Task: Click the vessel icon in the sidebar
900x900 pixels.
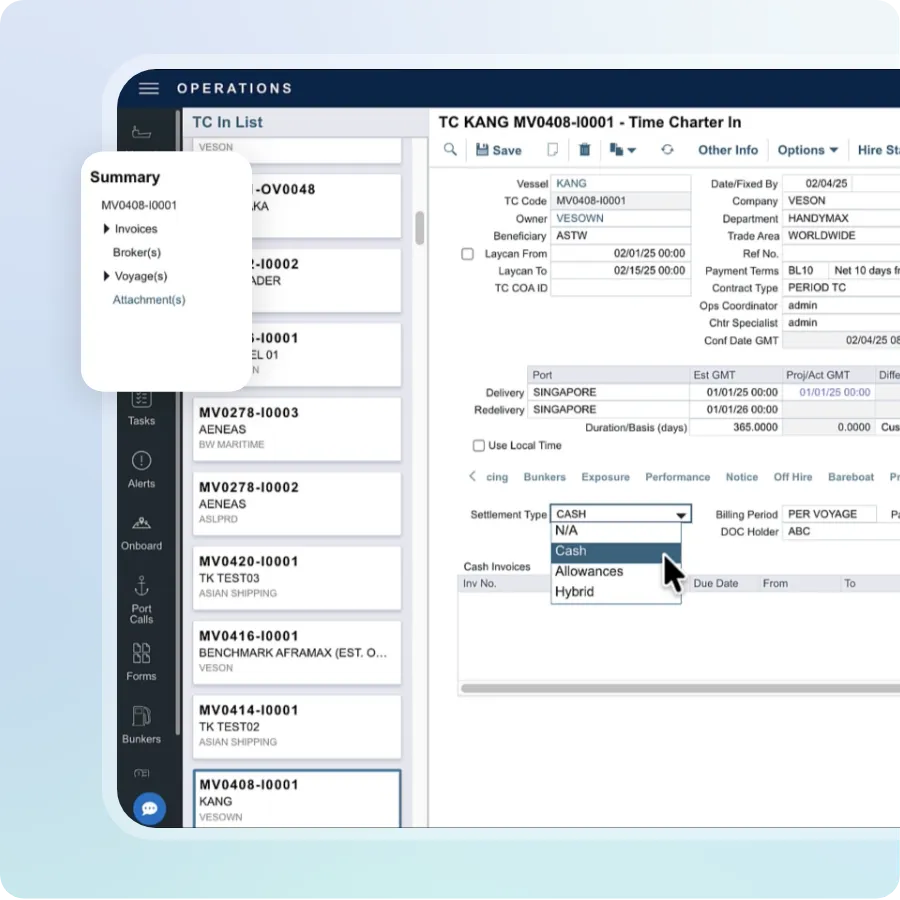Action: point(141,133)
